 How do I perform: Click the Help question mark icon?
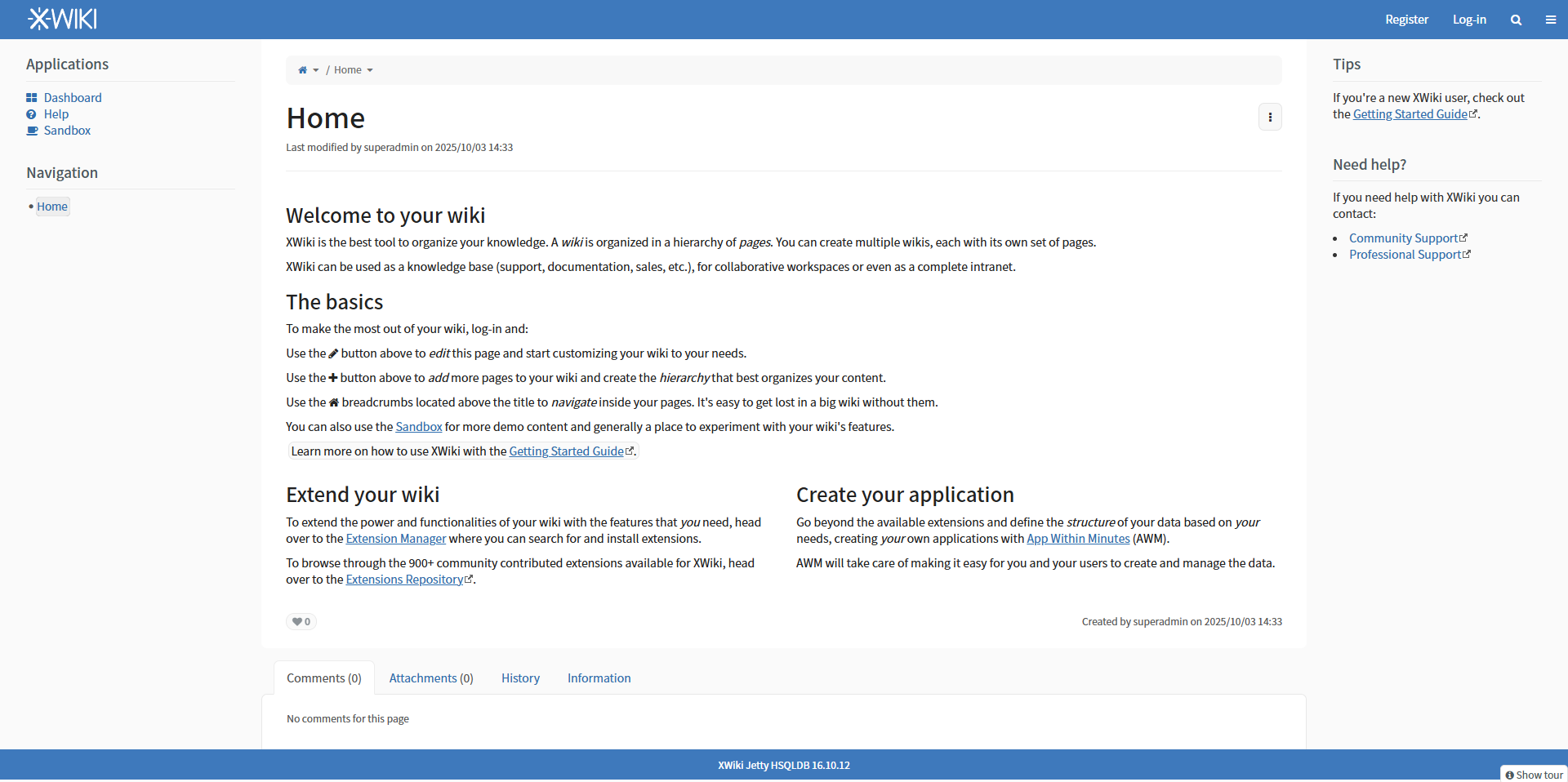tap(32, 114)
